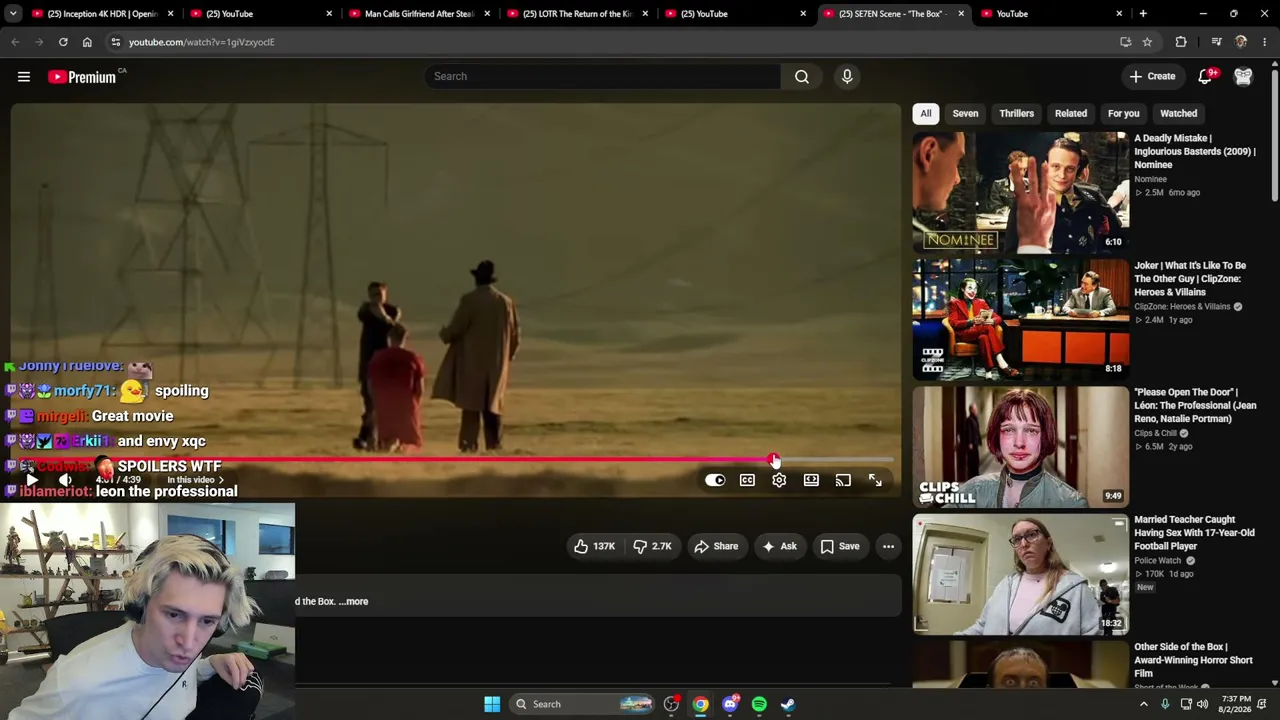Select the Related filter chip

[x=1070, y=113]
